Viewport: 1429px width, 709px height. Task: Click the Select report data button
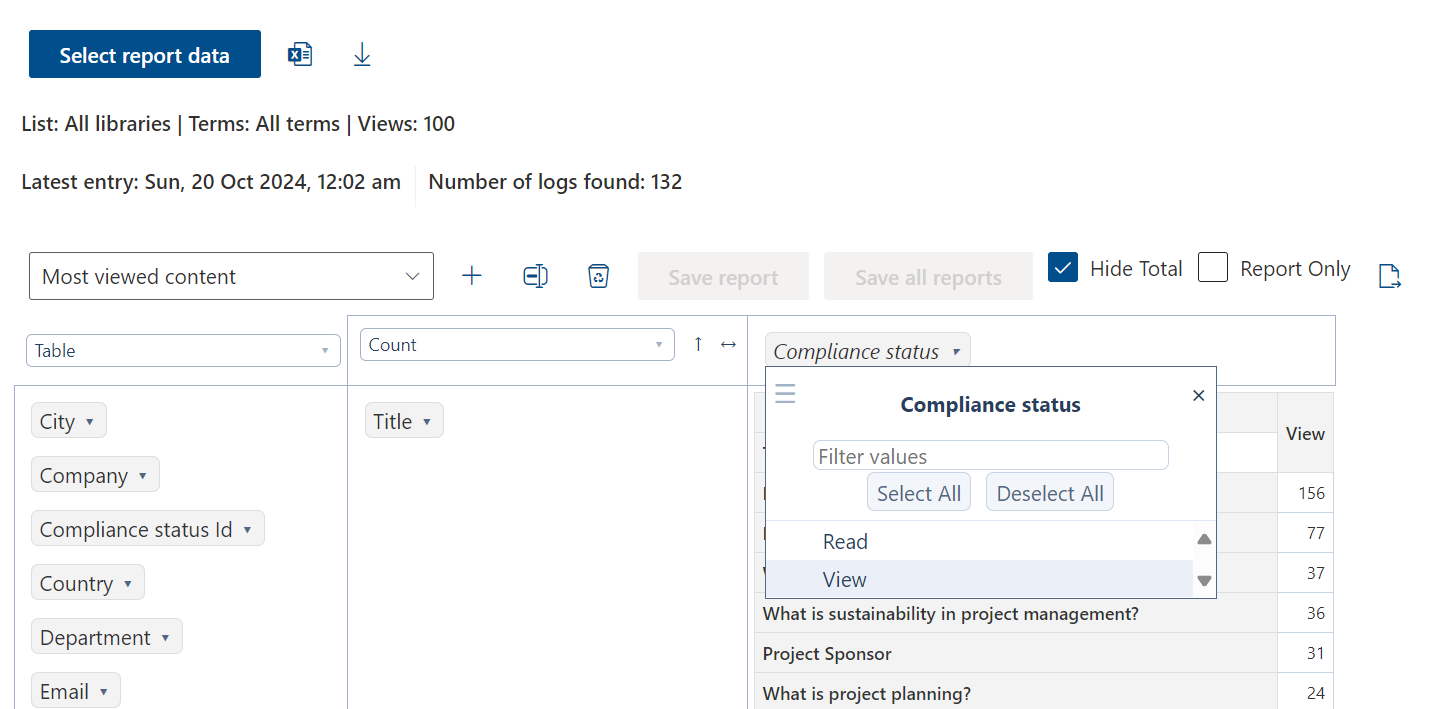(x=145, y=55)
